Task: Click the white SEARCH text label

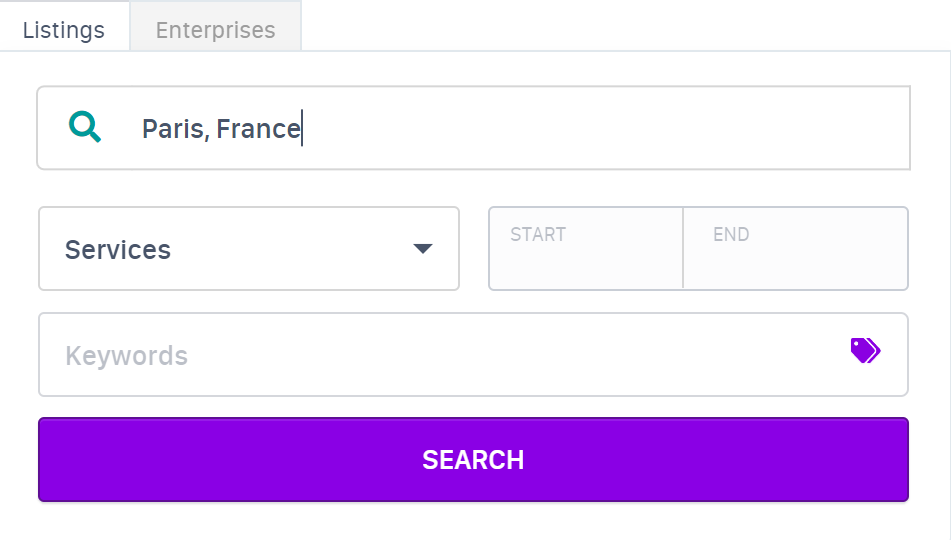Action: point(473,460)
